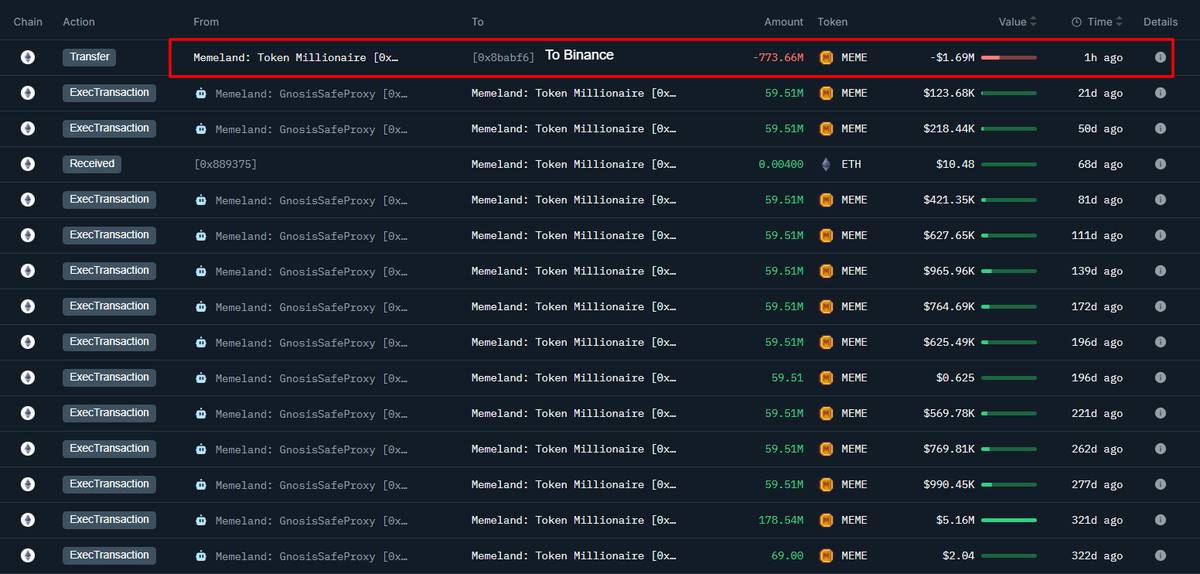The width and height of the screenshot is (1200, 574).
Task: Click GnosisSafeProxy robot icon in 21d ago row
Action: tap(201, 93)
